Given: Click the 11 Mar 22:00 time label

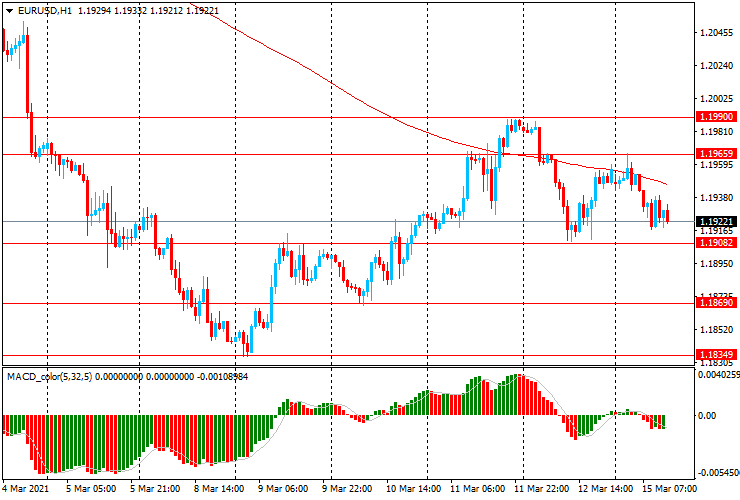Looking at the screenshot, I should 544,490.
